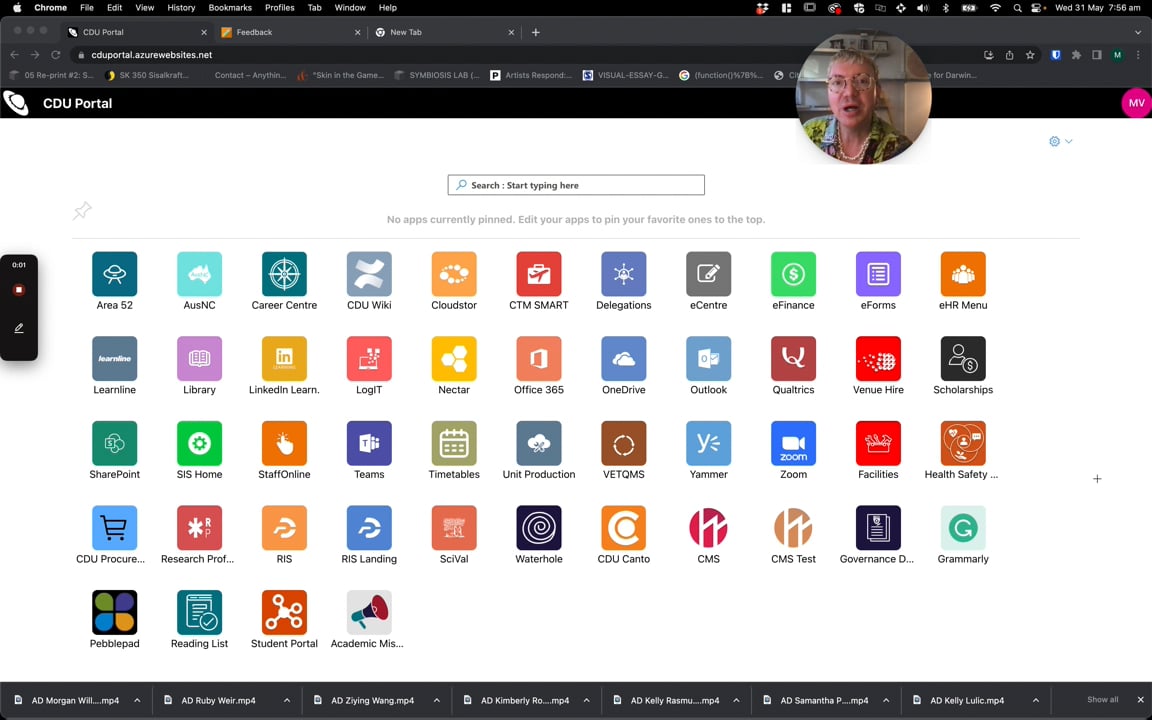Open Unit Production app
The image size is (1152, 720).
(539, 443)
